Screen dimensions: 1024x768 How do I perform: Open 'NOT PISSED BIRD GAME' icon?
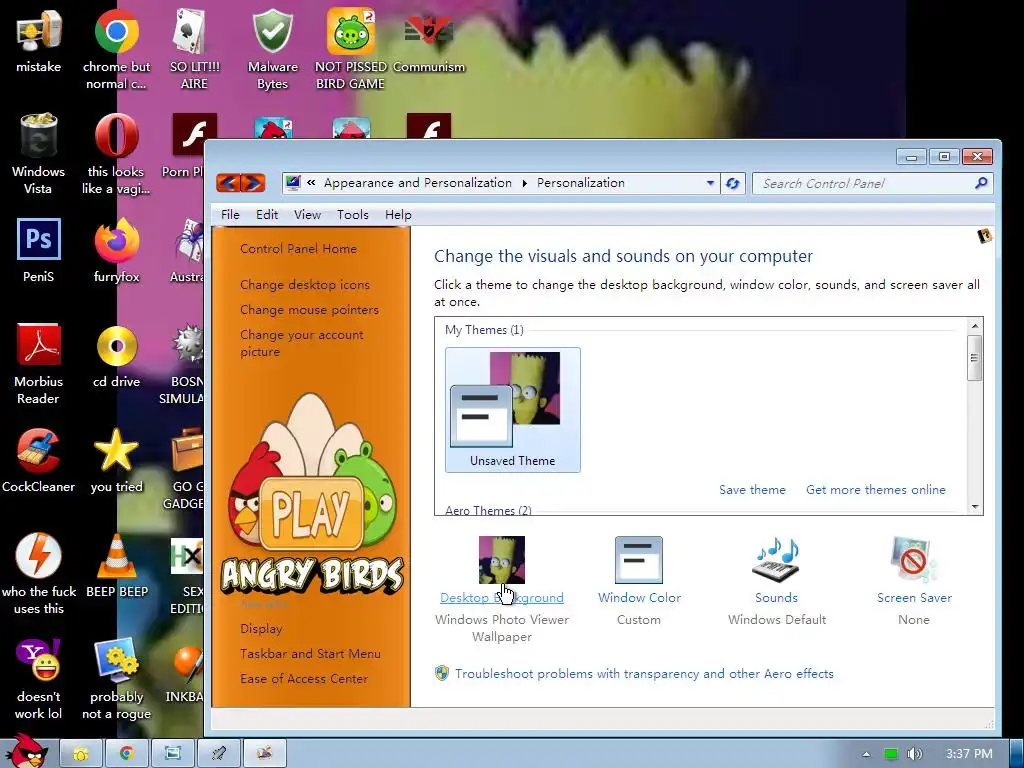point(351,31)
